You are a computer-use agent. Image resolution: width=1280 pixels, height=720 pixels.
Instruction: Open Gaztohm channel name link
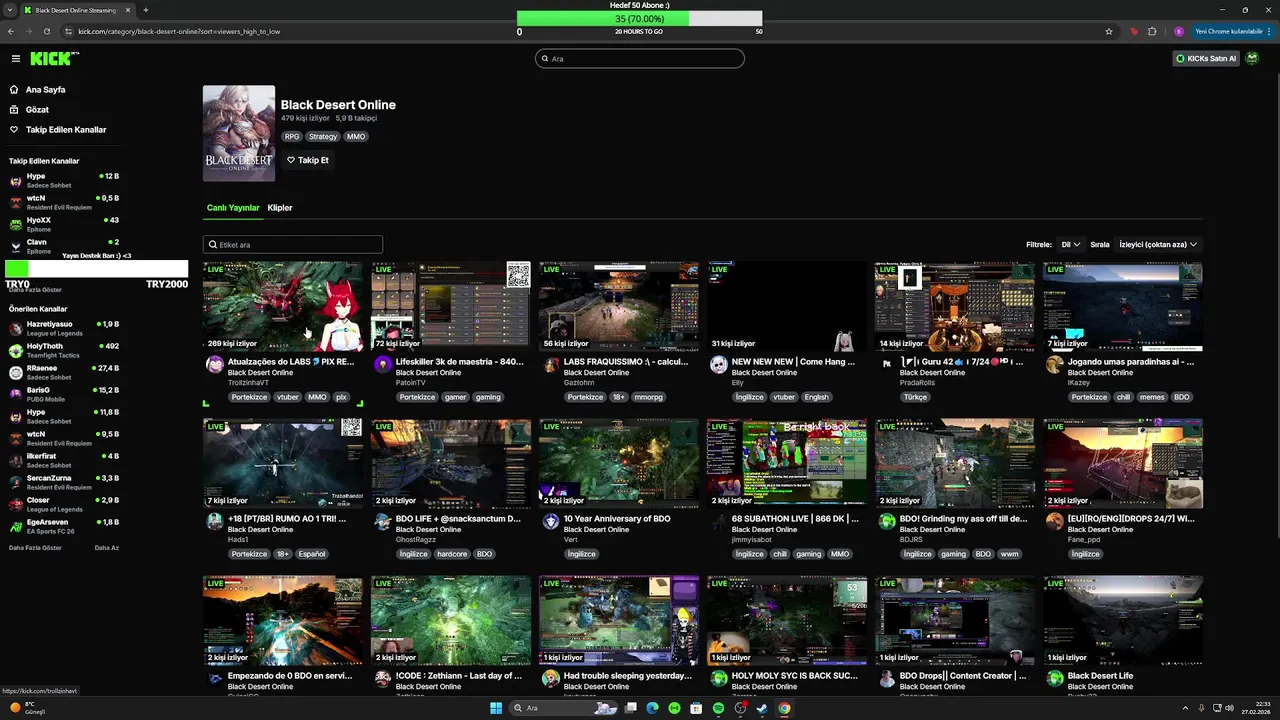click(x=579, y=383)
